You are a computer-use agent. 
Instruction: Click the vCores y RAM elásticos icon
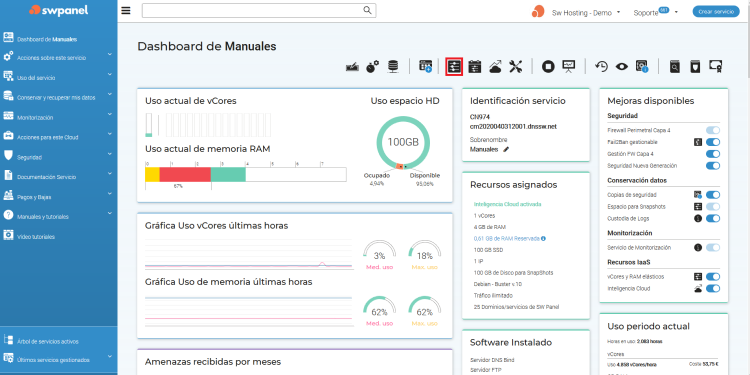pos(698,276)
